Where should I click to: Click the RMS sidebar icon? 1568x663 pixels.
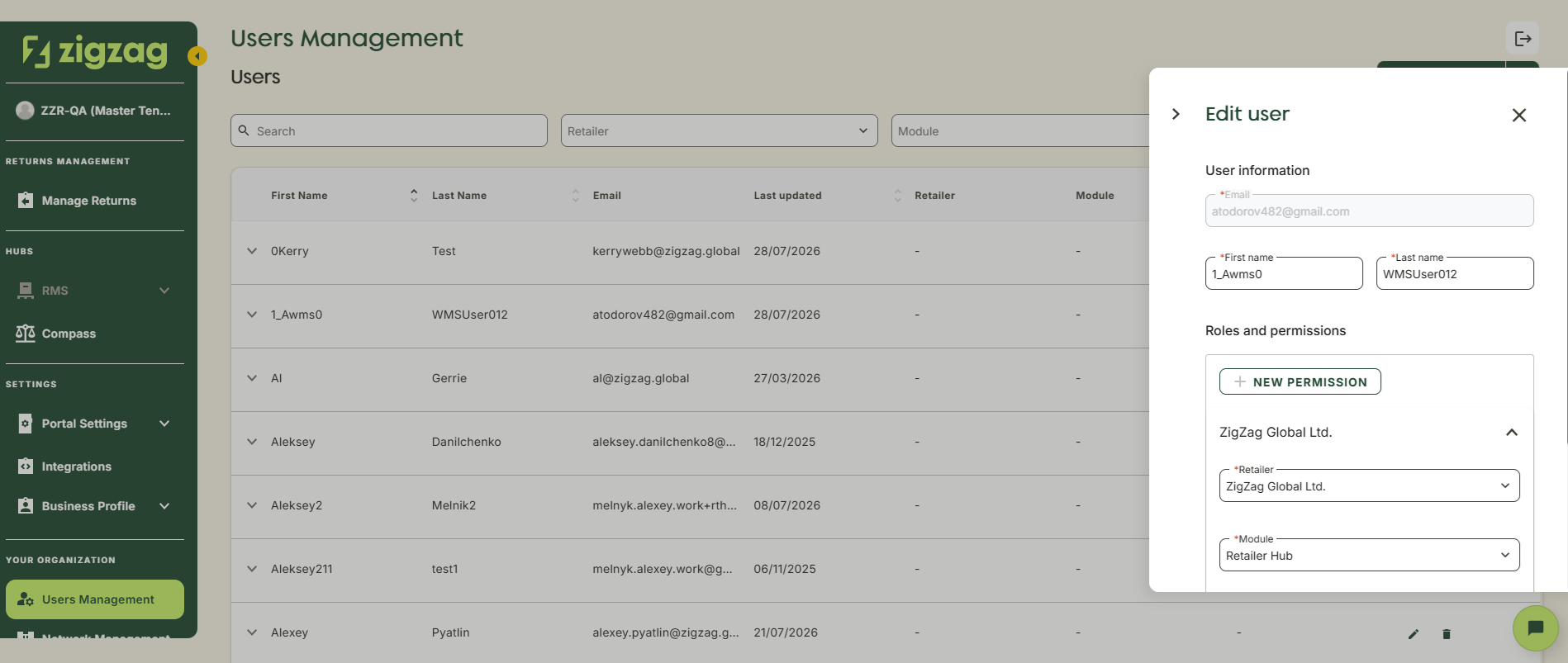[26, 290]
